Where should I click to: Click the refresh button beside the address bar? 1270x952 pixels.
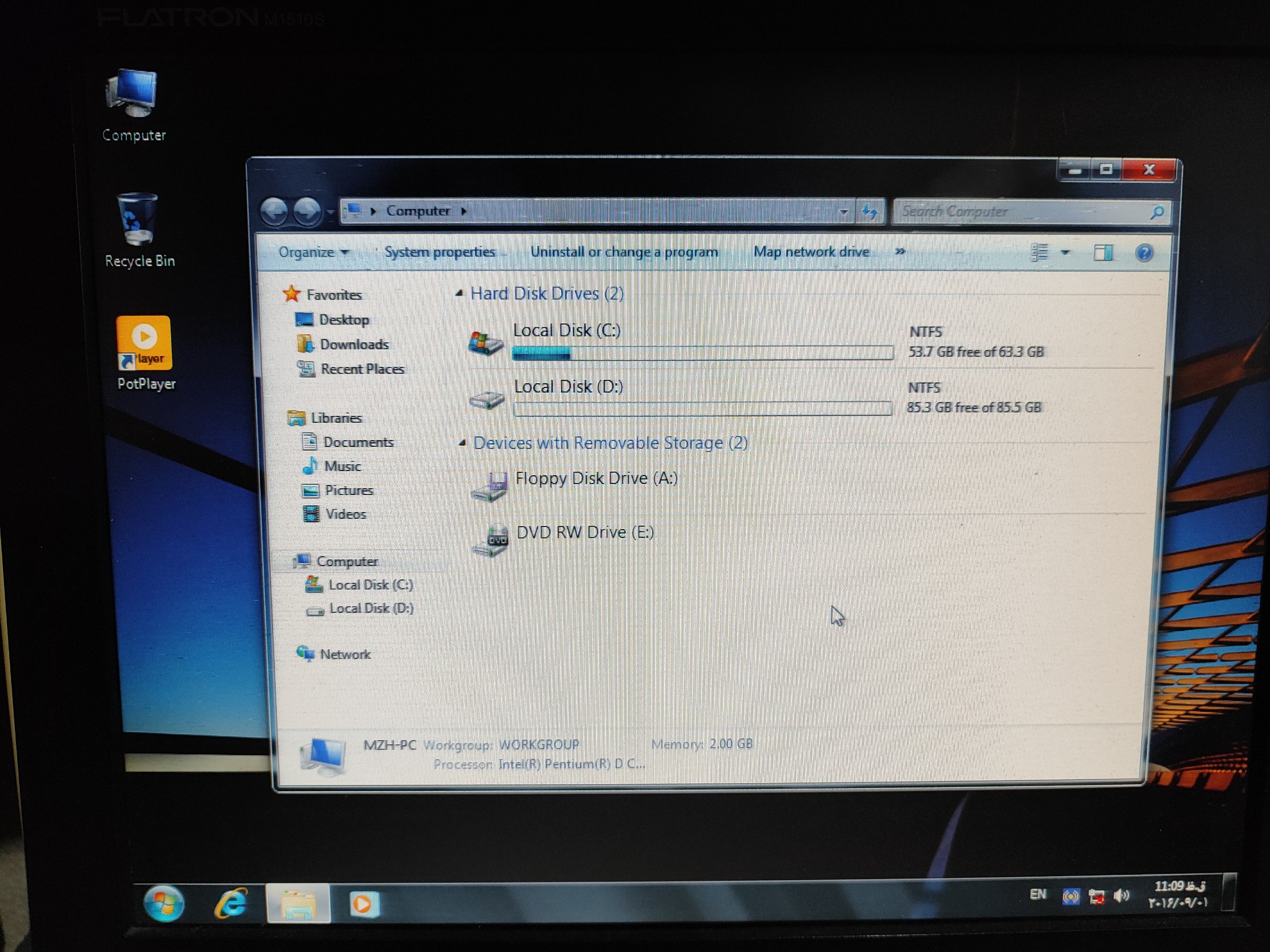click(871, 212)
